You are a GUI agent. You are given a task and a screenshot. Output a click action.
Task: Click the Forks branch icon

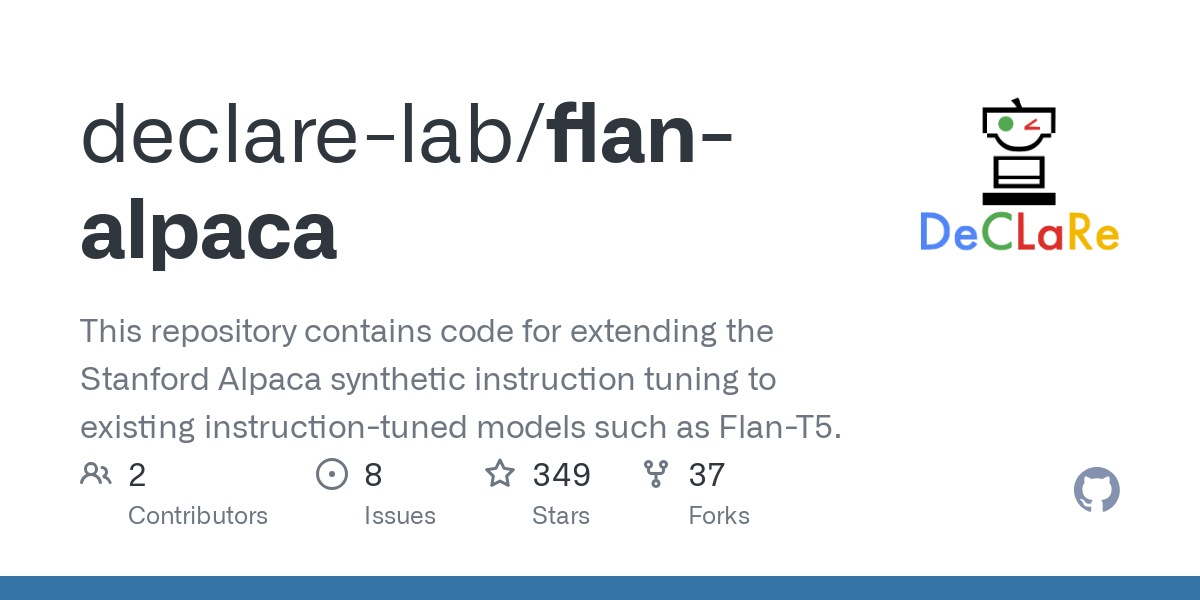coord(656,474)
